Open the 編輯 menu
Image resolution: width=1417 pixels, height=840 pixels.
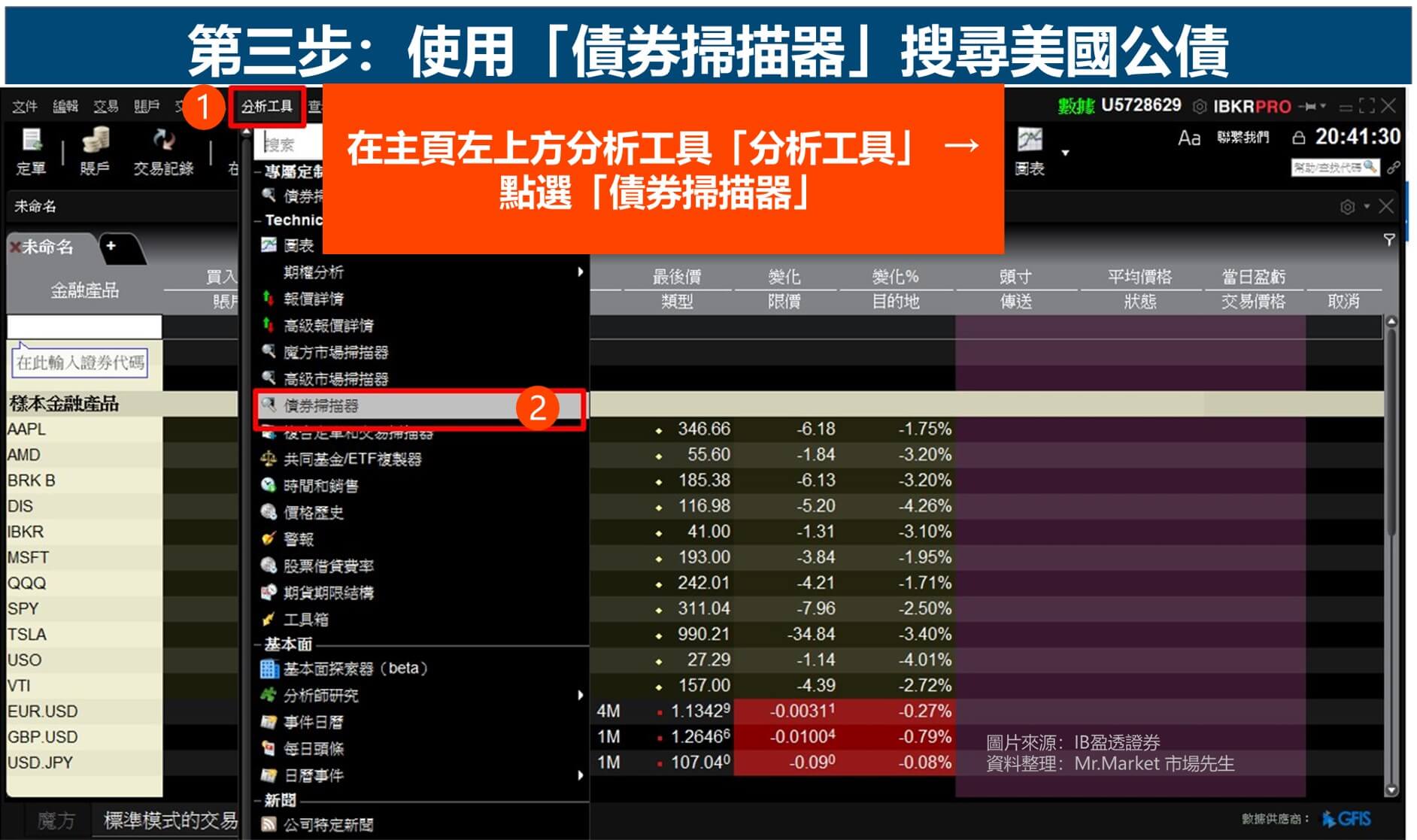(x=65, y=107)
